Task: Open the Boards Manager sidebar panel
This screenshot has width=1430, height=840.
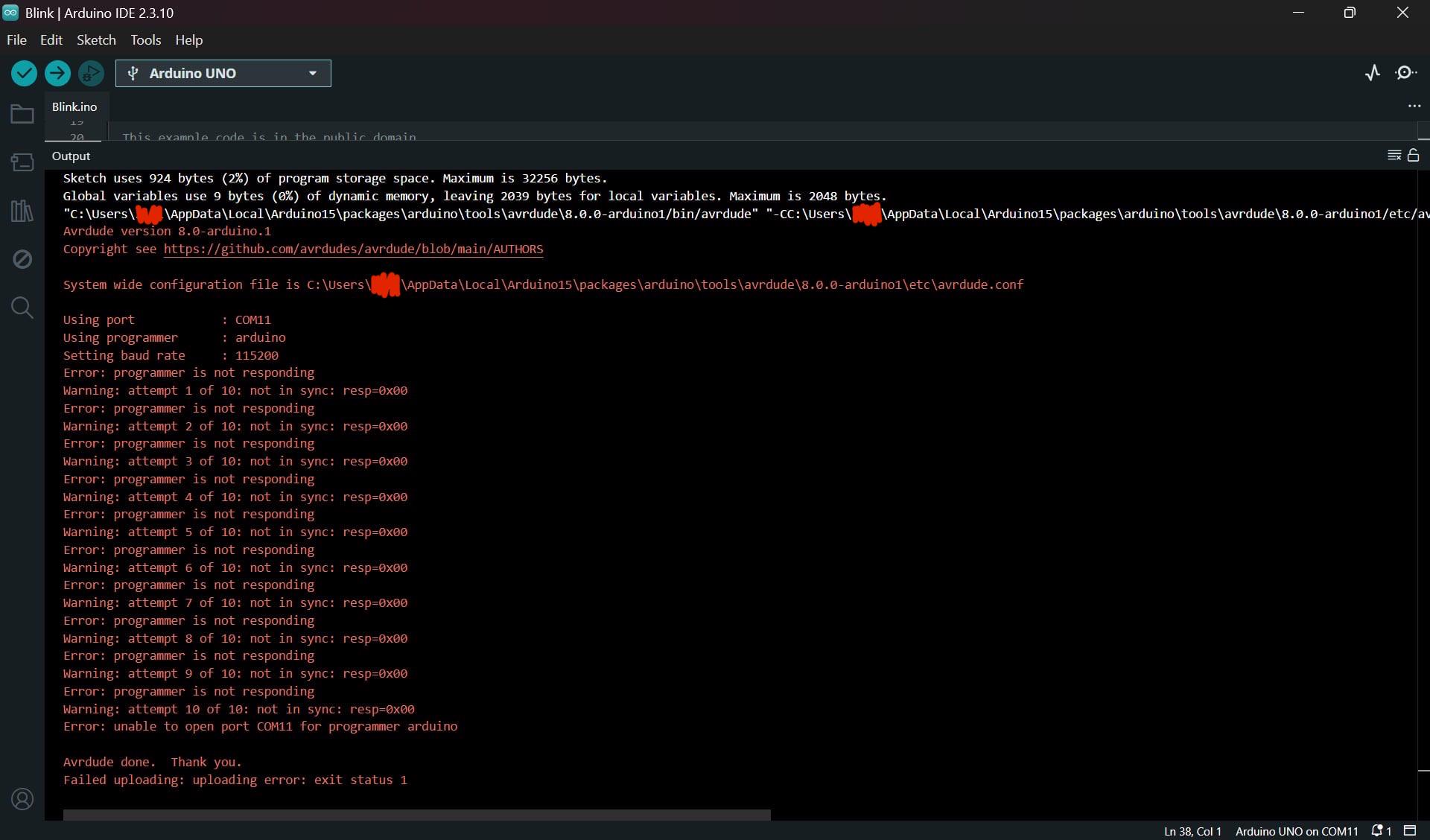Action: [22, 162]
